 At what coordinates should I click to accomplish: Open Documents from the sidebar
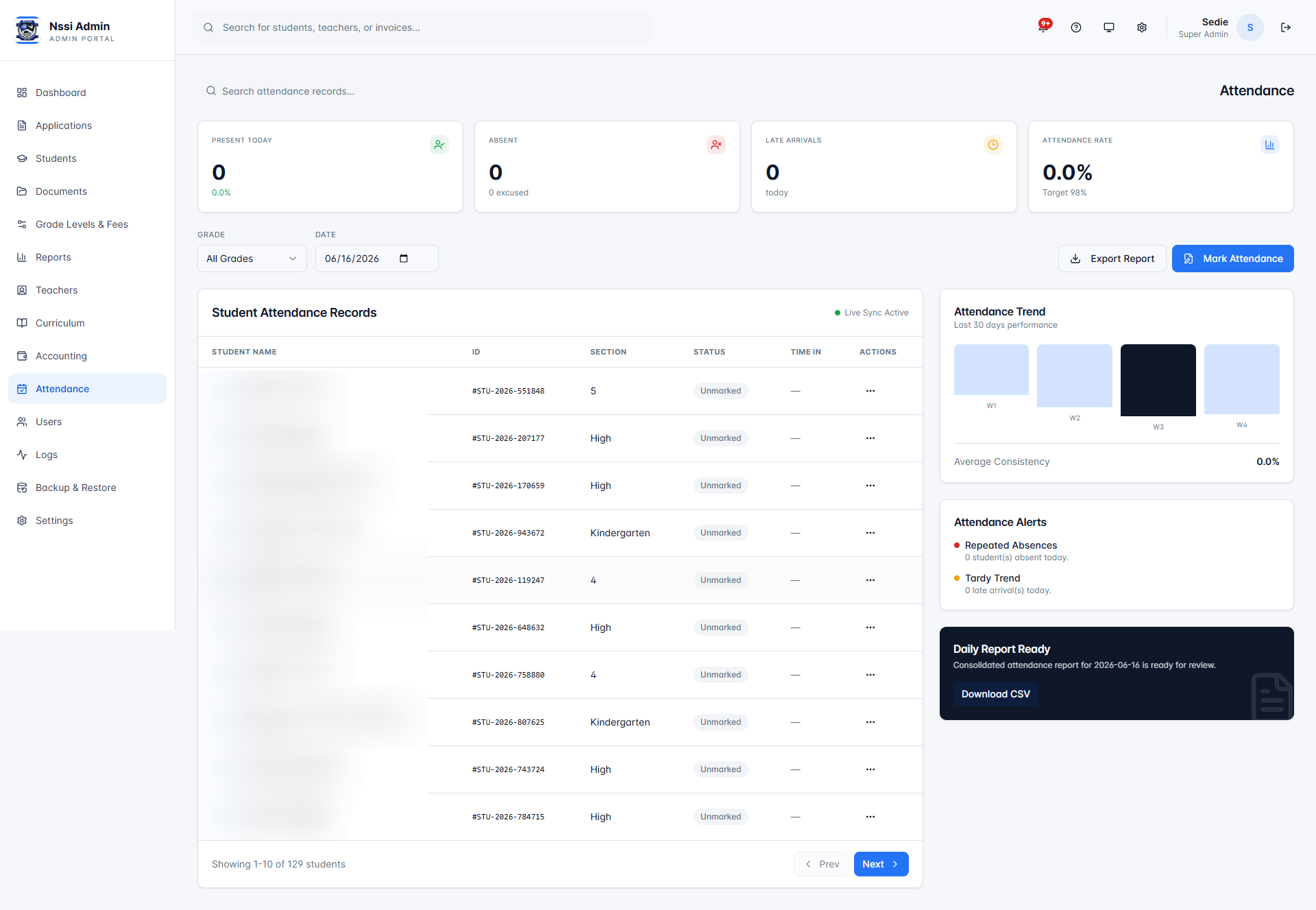click(x=87, y=191)
